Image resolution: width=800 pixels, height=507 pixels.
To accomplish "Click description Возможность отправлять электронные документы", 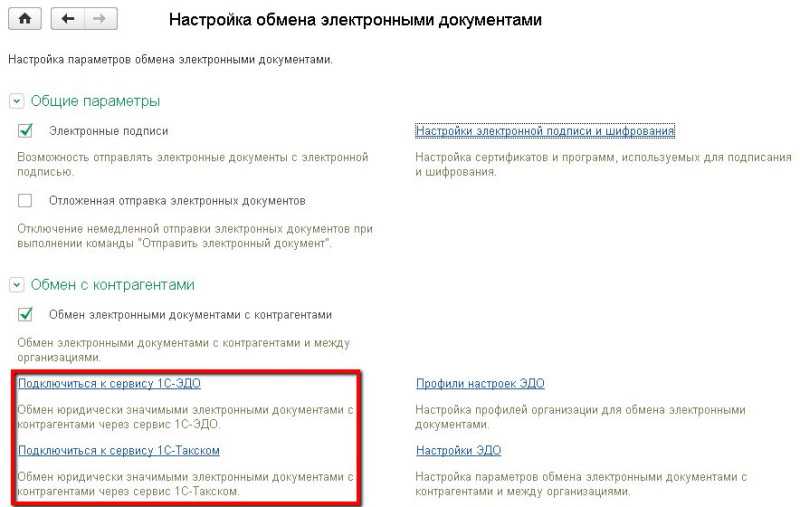I will pos(192,164).
